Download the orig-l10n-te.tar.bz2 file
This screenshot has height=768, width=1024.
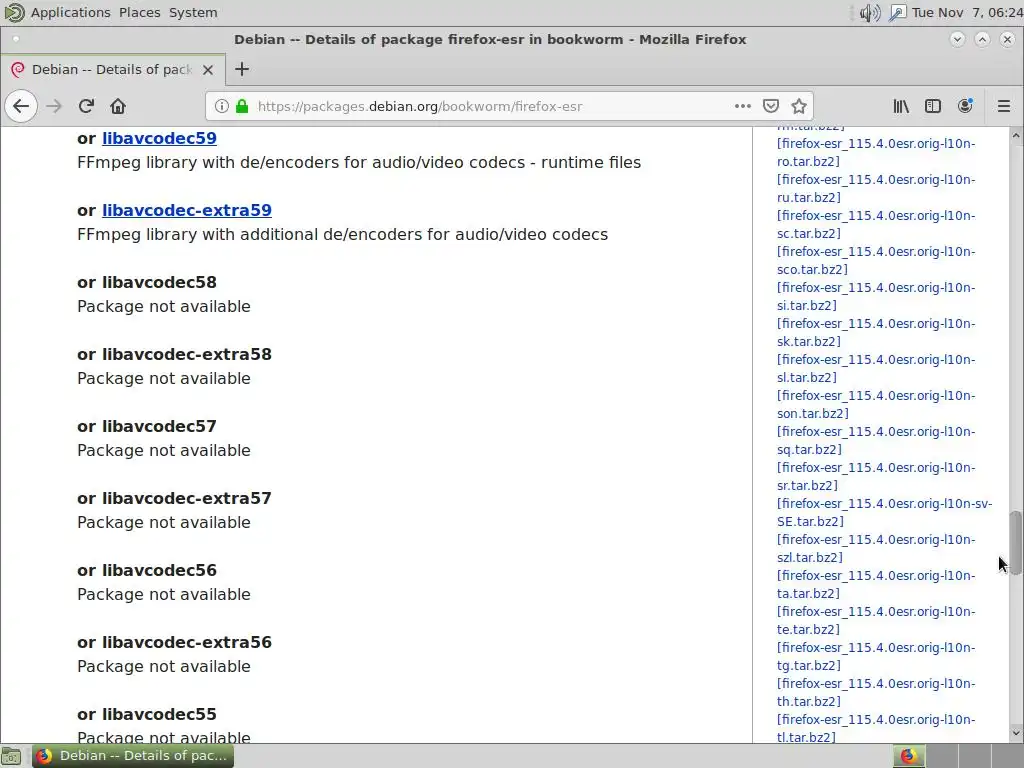pyautogui.click(x=876, y=620)
